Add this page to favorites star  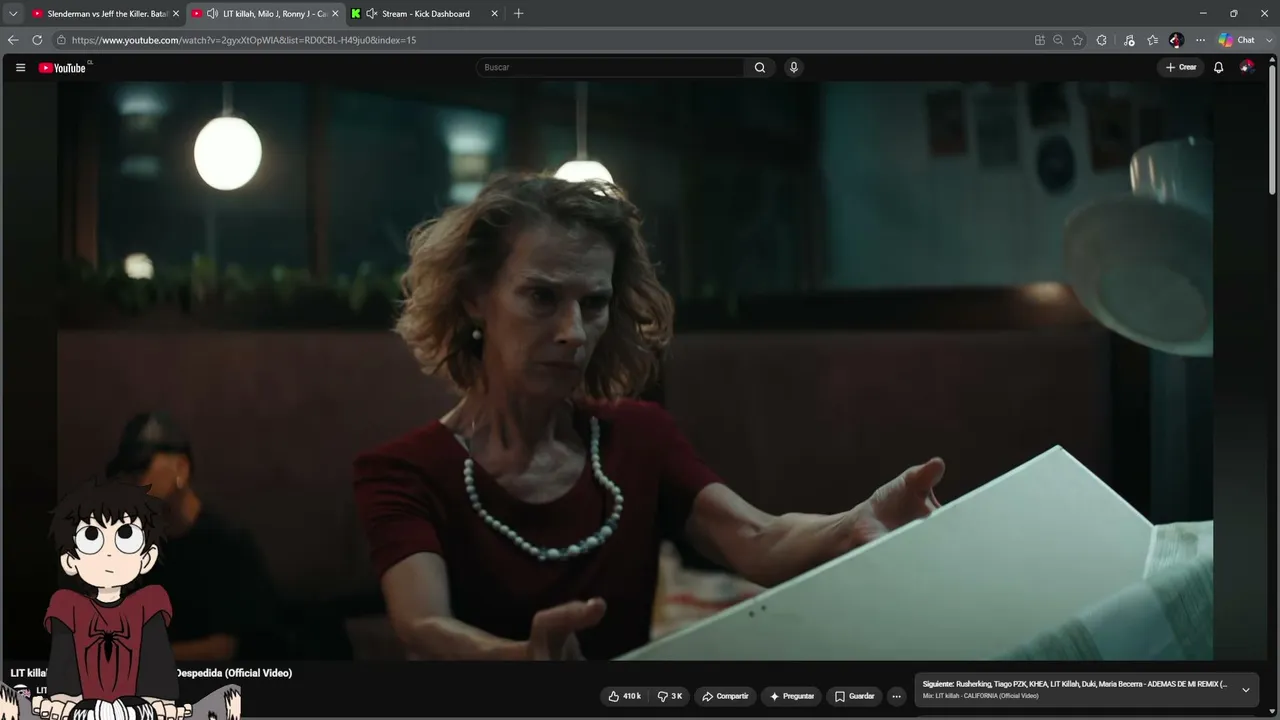1077,40
